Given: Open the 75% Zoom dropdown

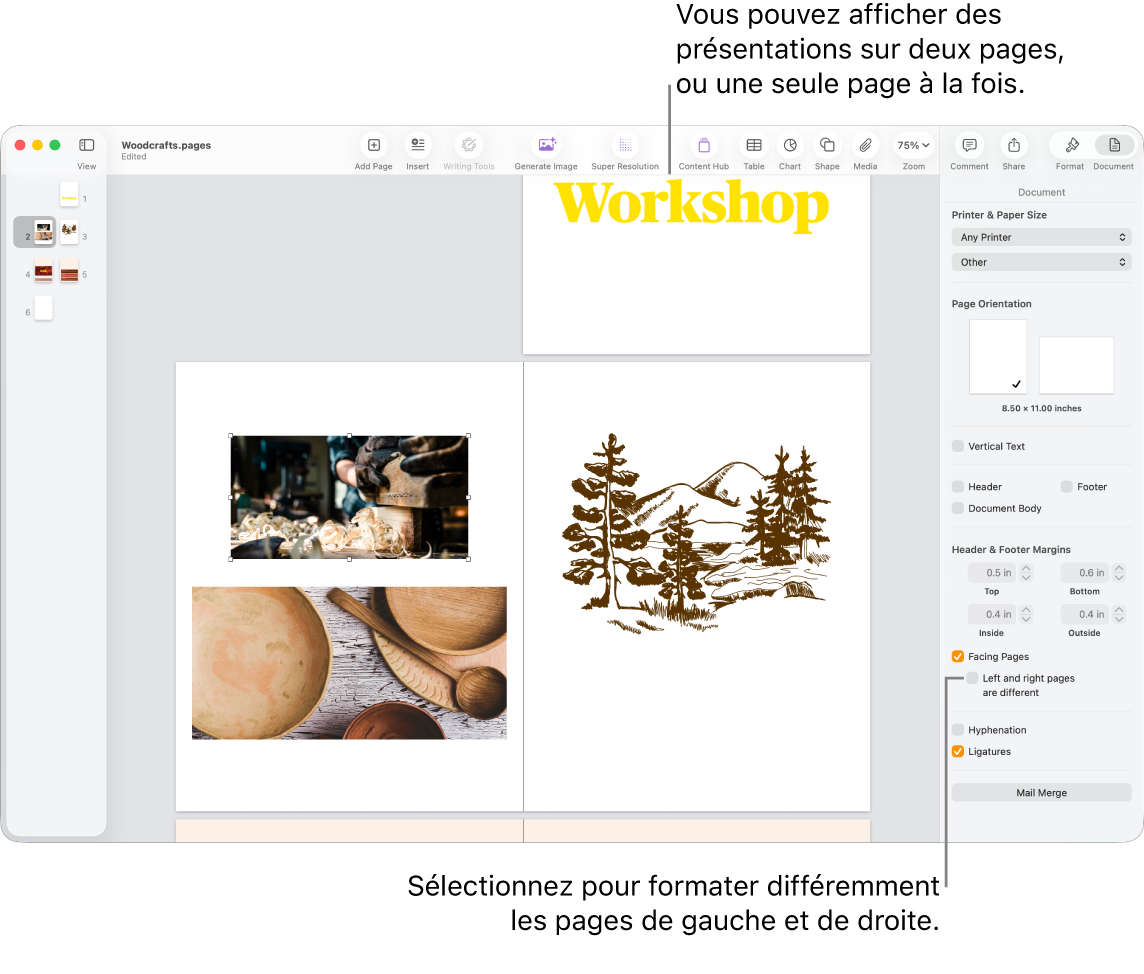Looking at the screenshot, I should tap(912, 145).
